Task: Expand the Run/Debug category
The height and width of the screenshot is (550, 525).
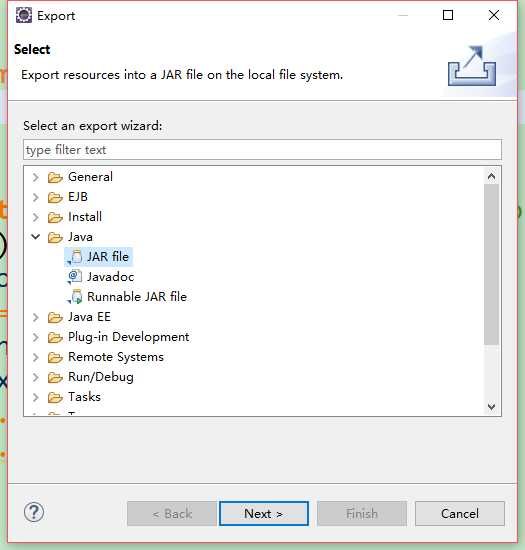Action: click(35, 377)
